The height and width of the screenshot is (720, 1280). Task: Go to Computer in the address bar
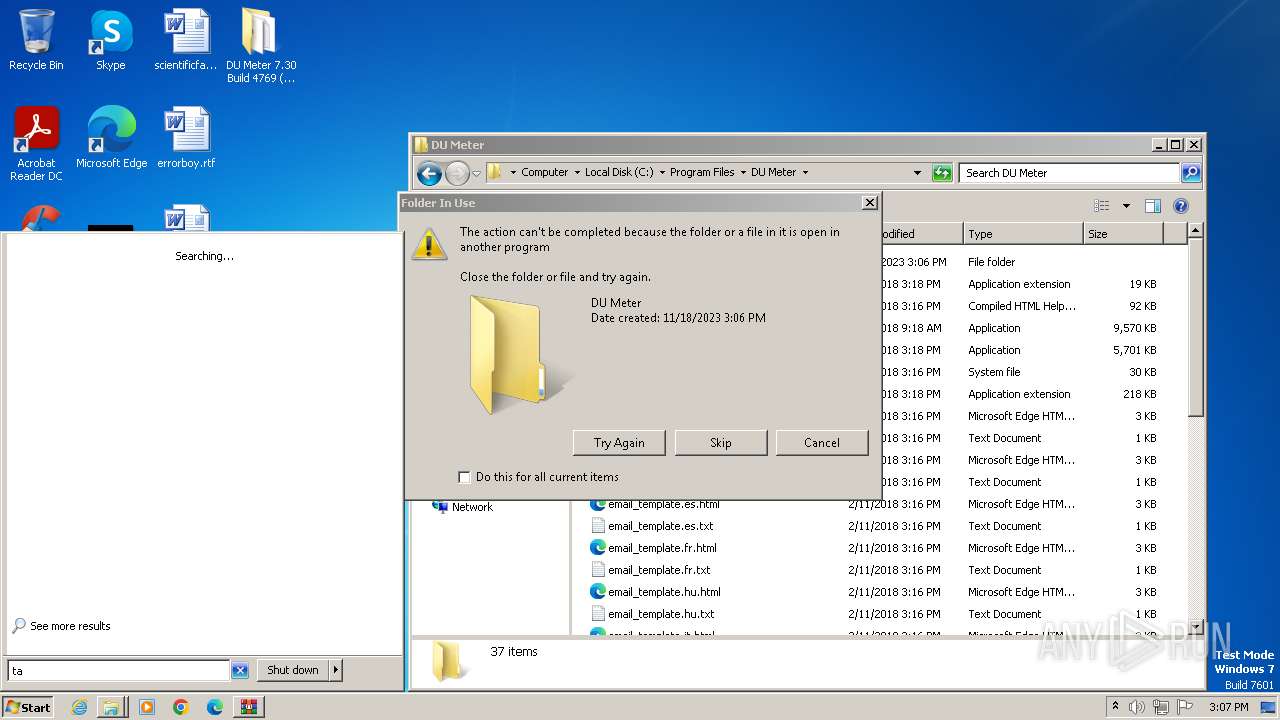point(545,173)
